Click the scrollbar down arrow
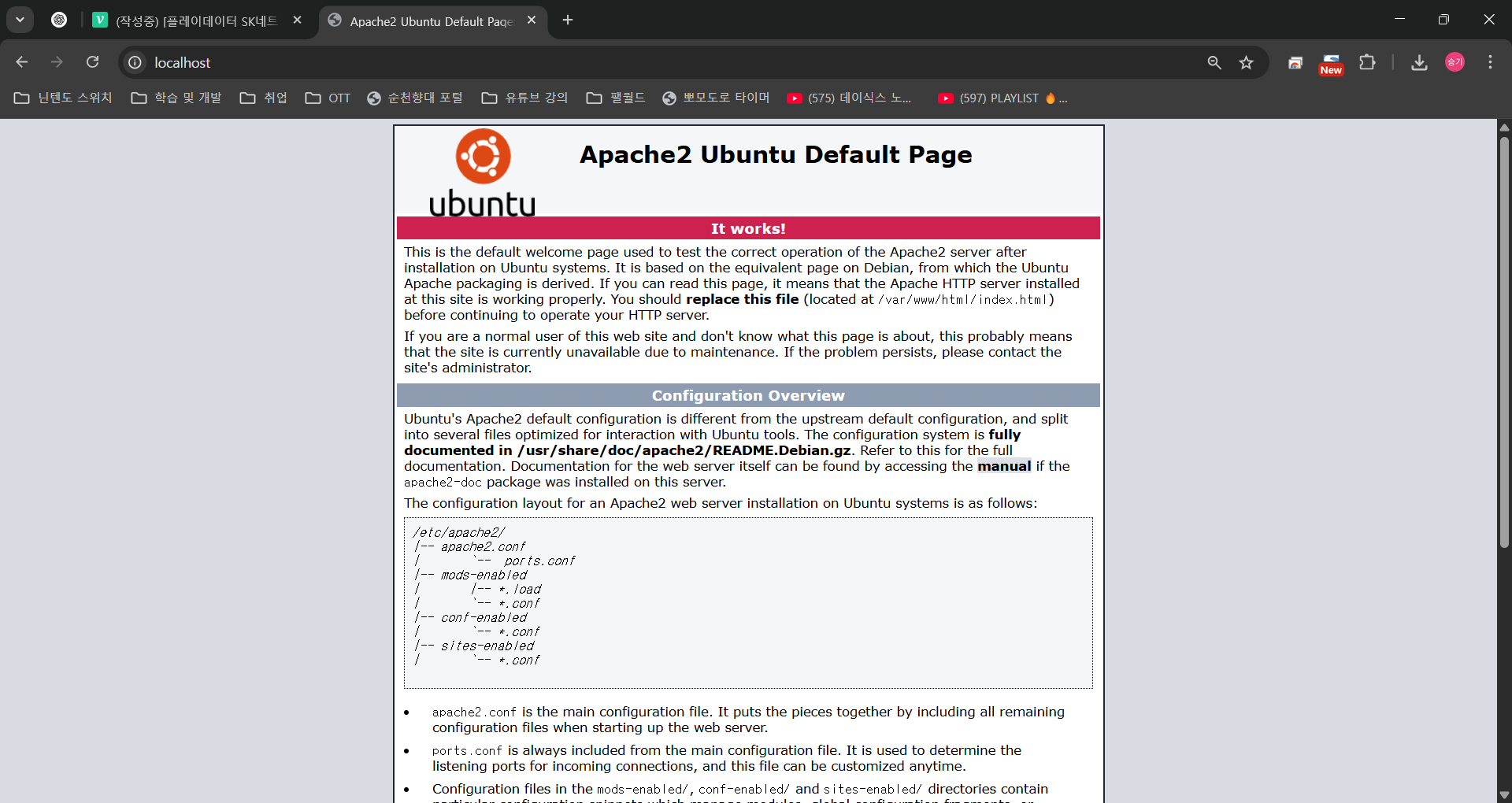 tap(1504, 795)
